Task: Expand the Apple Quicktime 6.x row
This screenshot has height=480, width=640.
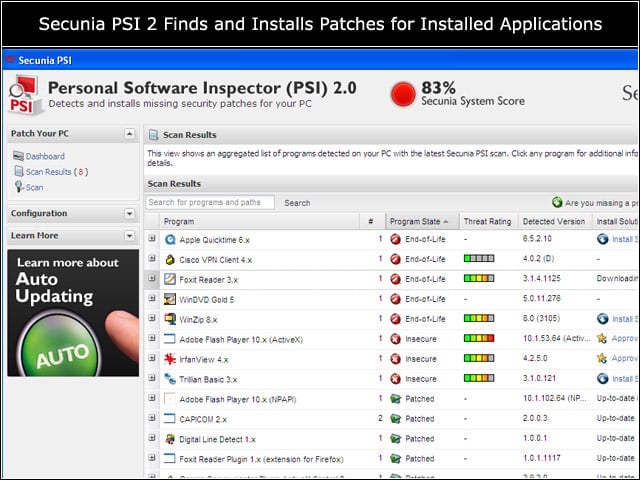Action: click(152, 238)
